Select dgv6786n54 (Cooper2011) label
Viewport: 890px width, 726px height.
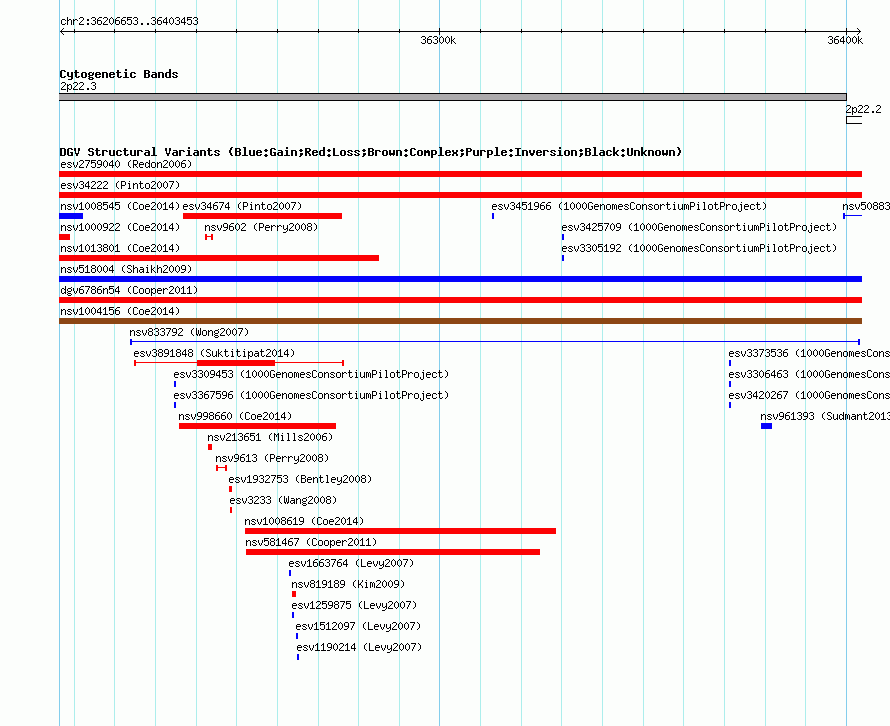(129, 290)
